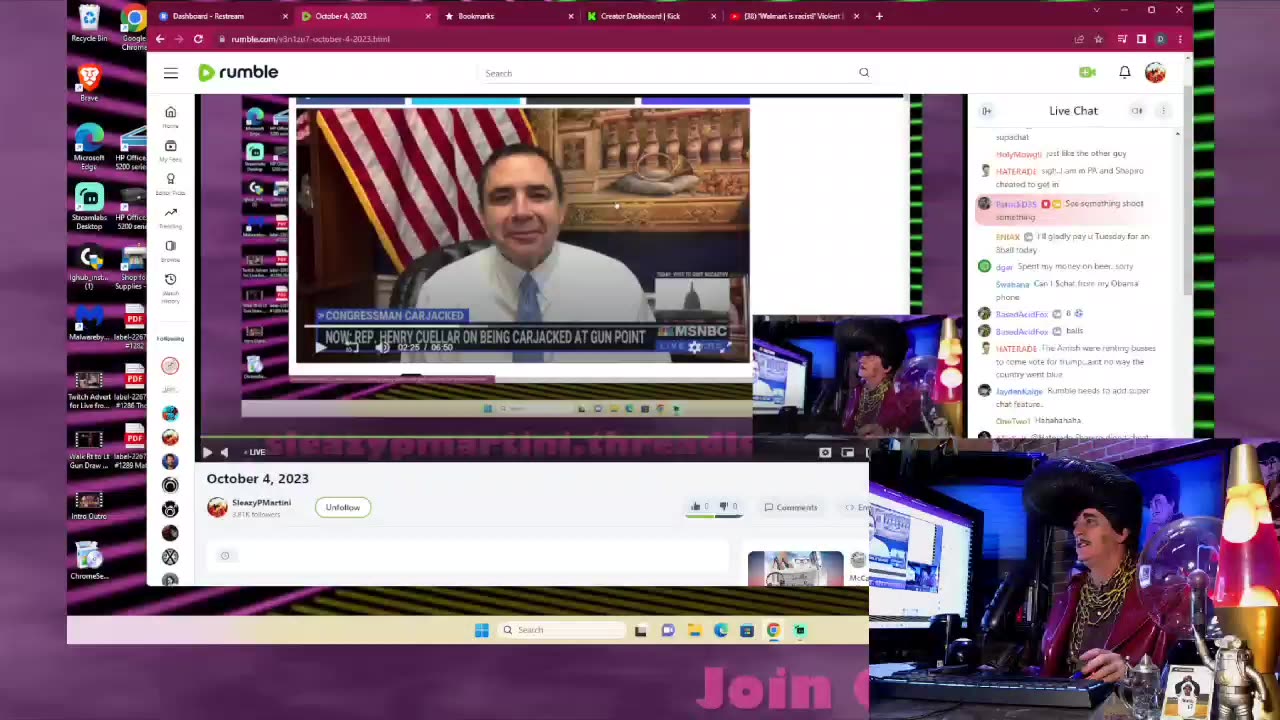The image size is (1280, 720).
Task: Click the search magnifier icon in Rumble
Action: (x=864, y=73)
